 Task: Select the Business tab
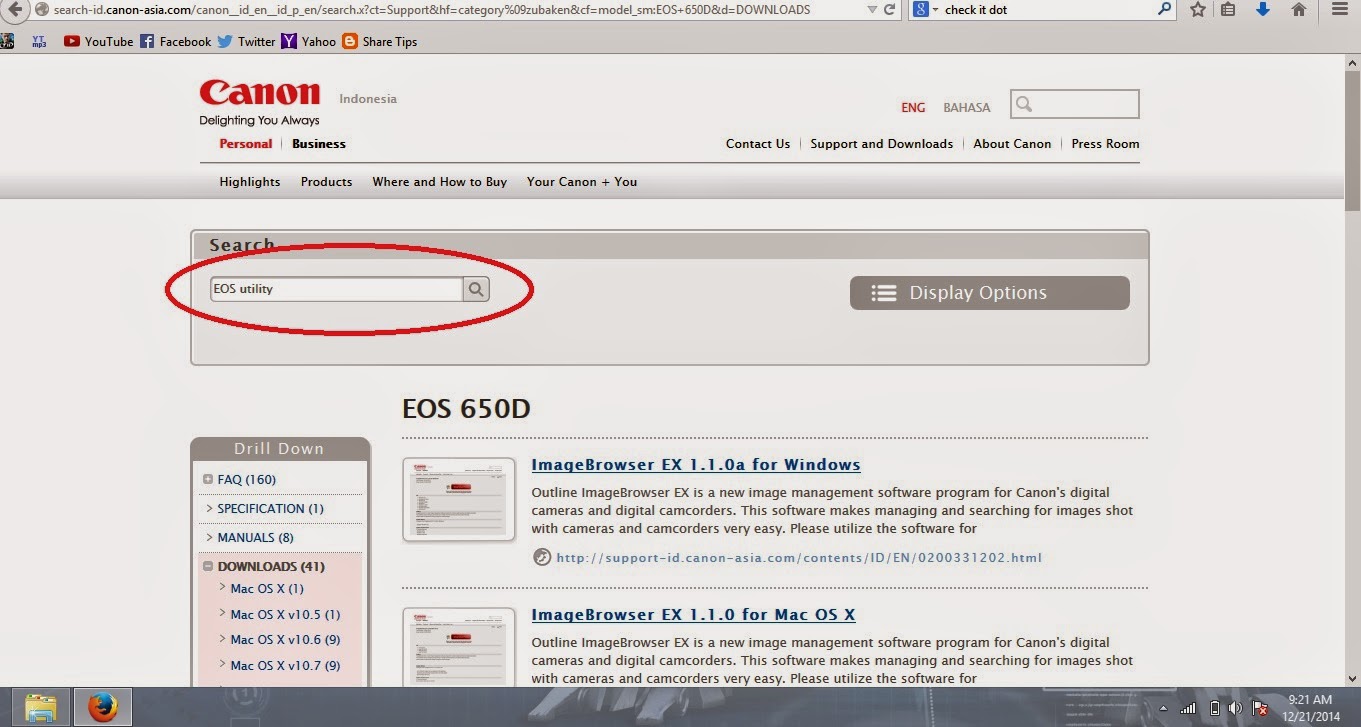319,144
